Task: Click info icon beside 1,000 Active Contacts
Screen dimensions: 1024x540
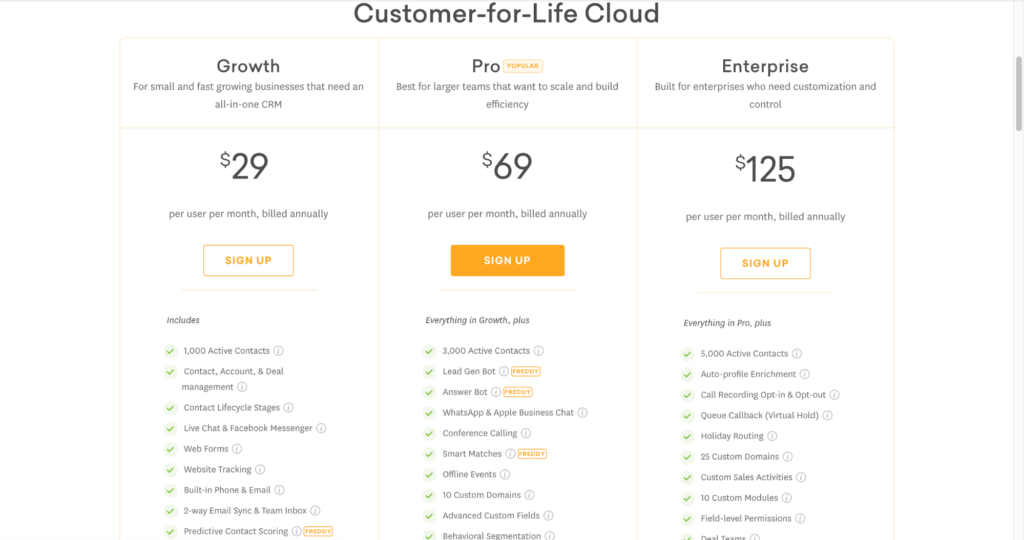Action: 279,351
